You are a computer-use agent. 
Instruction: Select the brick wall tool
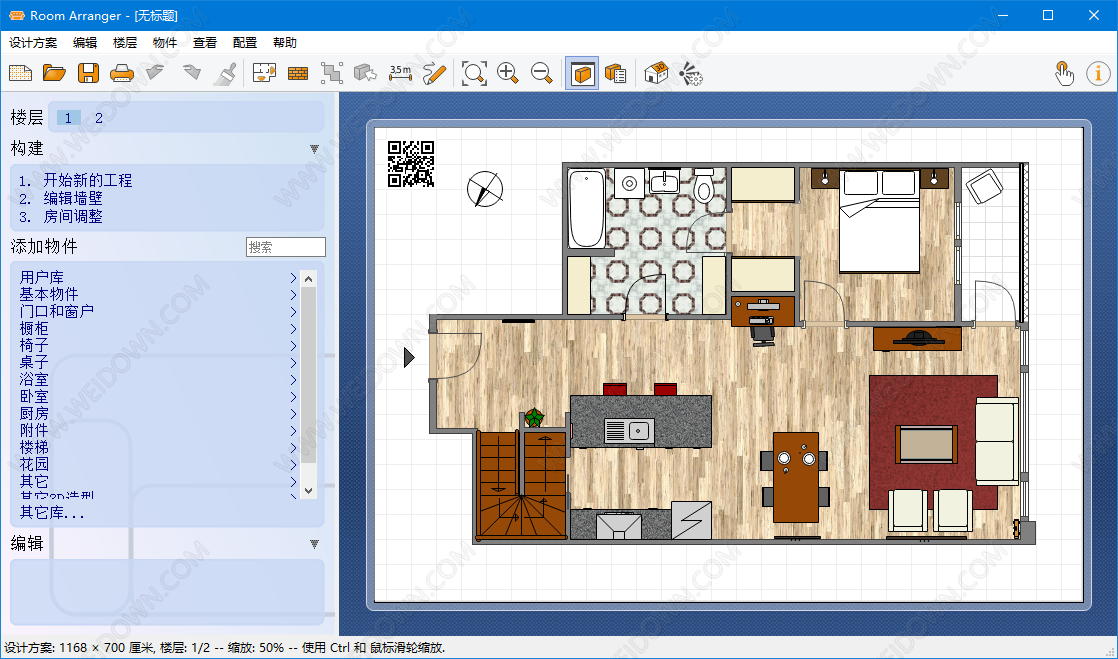coord(298,73)
